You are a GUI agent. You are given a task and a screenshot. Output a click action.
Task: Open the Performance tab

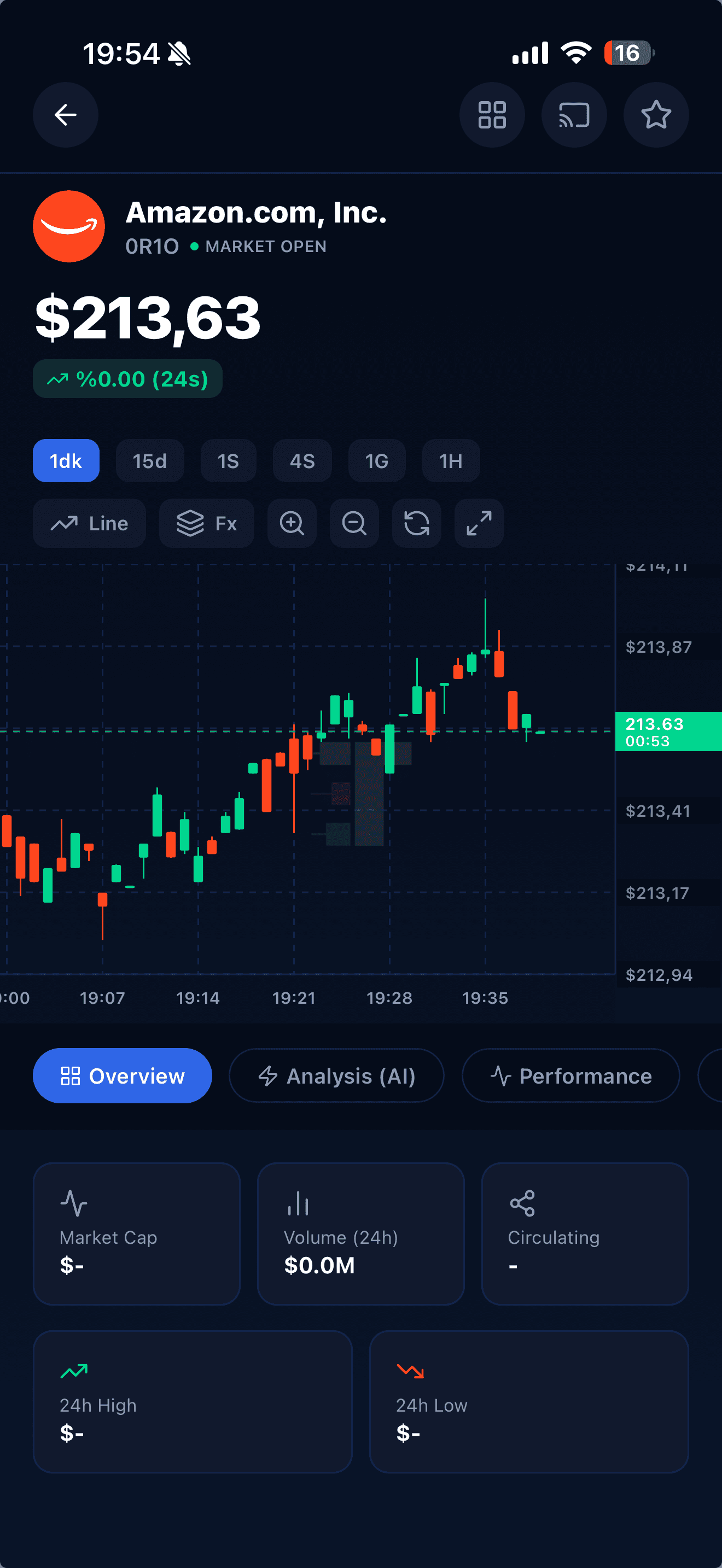point(570,1075)
